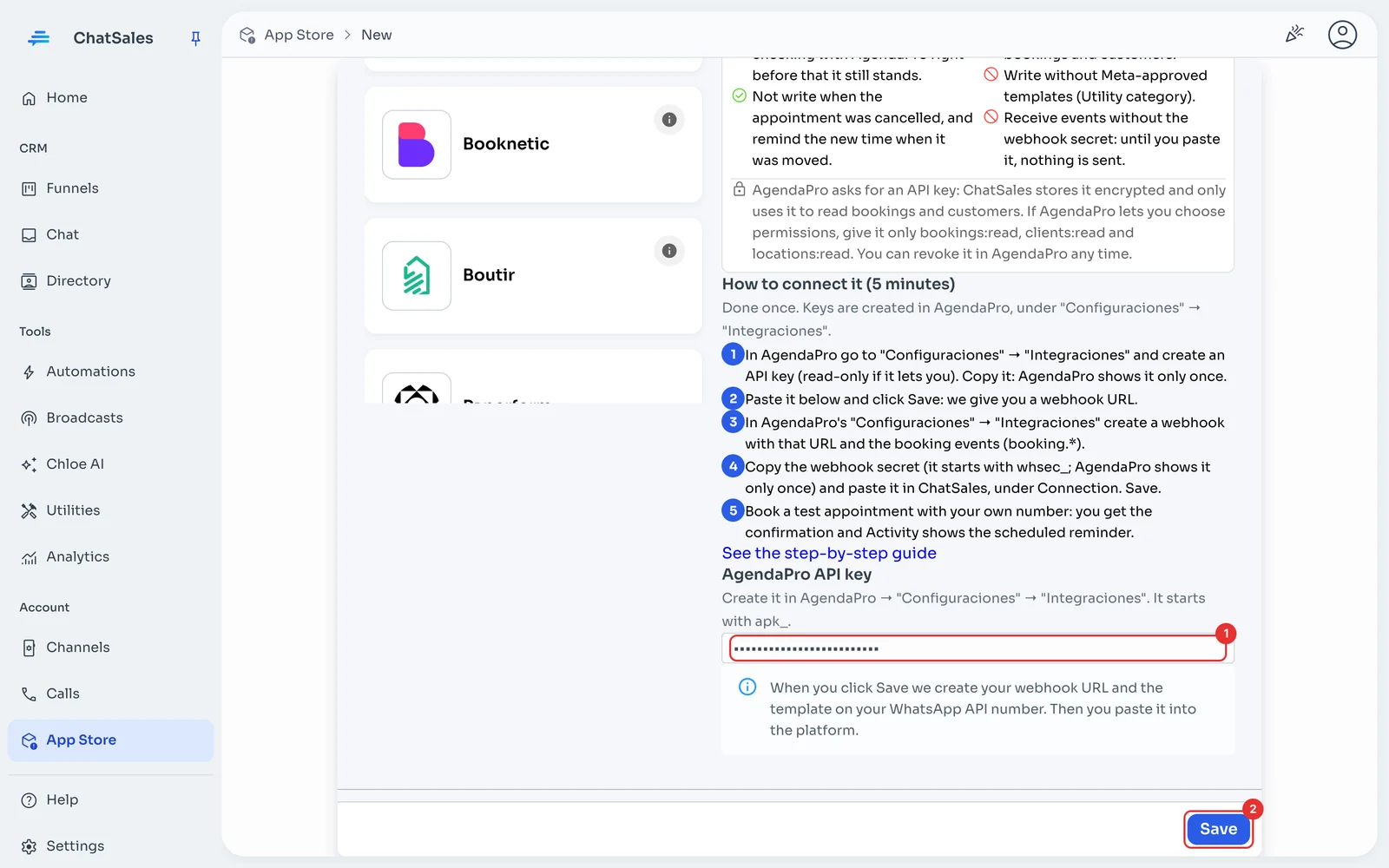Image resolution: width=1389 pixels, height=868 pixels.
Task: Click the Booknetic app logo
Action: pos(417,145)
